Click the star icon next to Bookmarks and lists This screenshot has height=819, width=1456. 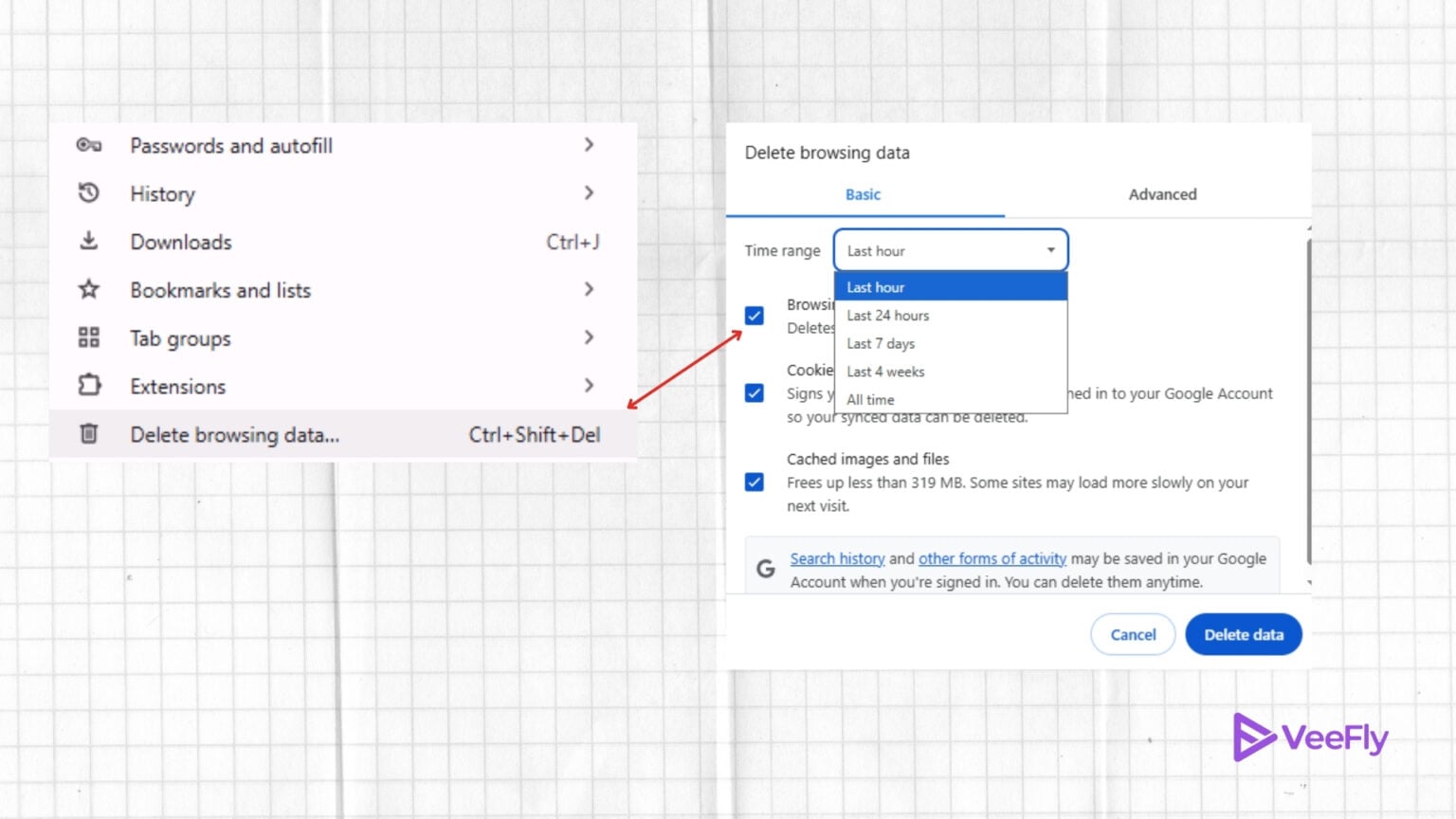(x=89, y=290)
